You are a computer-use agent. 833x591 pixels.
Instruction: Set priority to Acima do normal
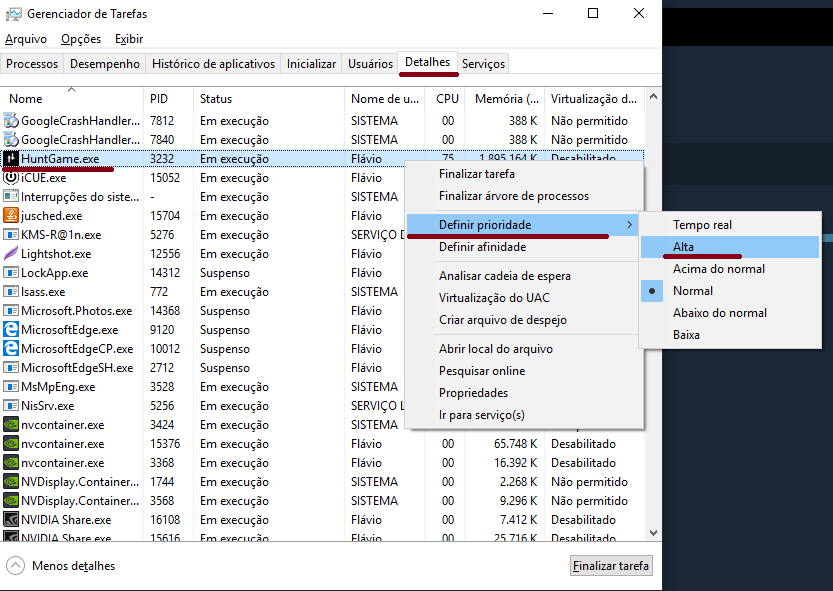[x=730, y=268]
